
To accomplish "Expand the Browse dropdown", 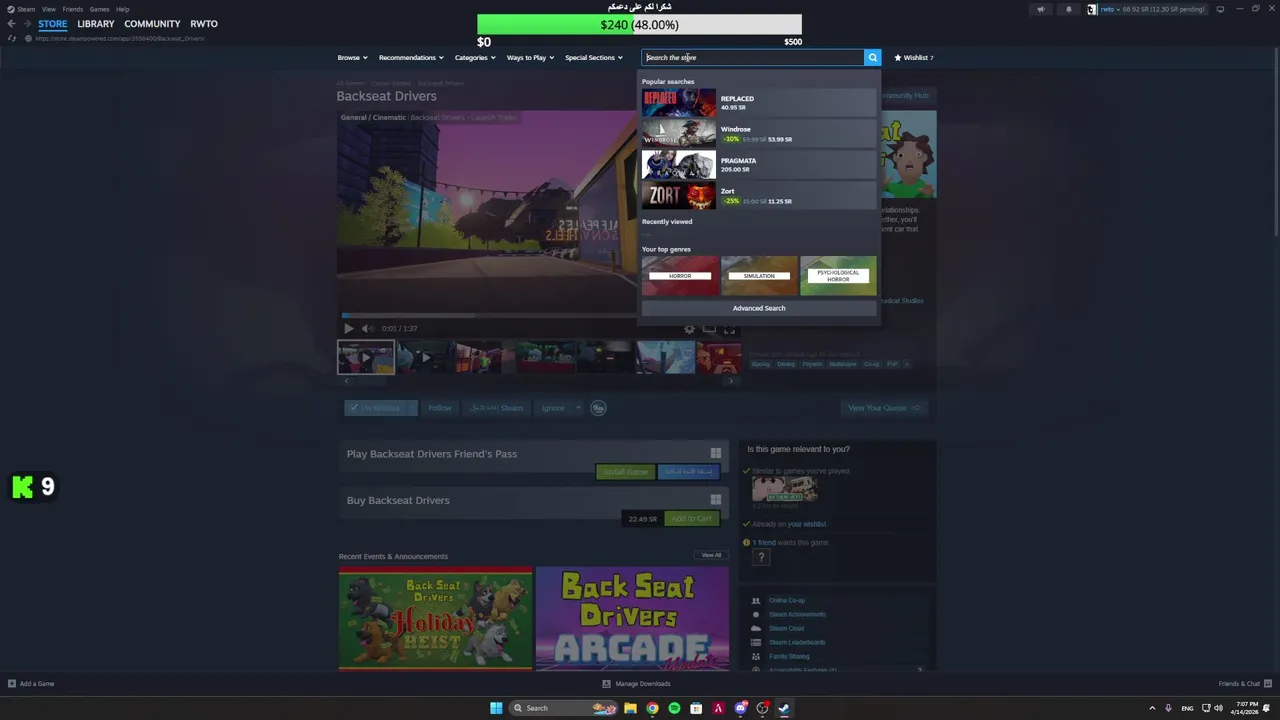I will 352,58.
